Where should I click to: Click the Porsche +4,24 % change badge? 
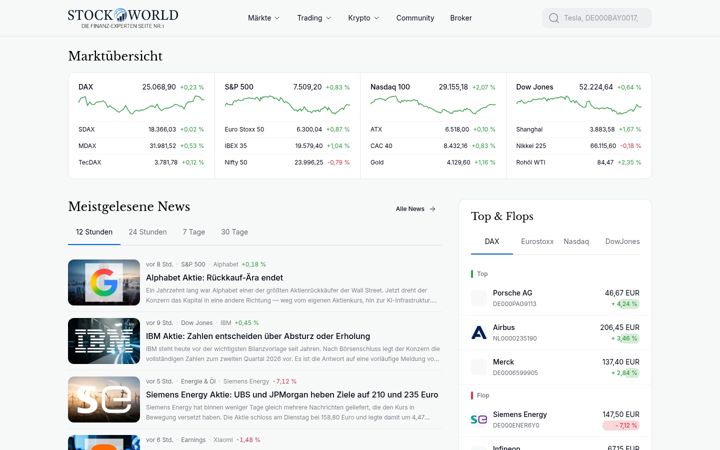click(625, 304)
